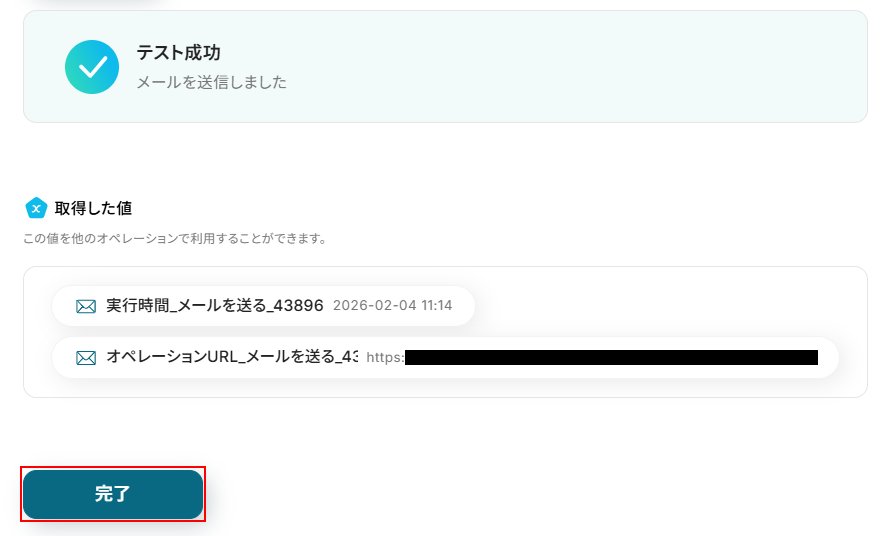The width and height of the screenshot is (896, 536).
Task: Click the 完了 button
Action: [x=113, y=494]
